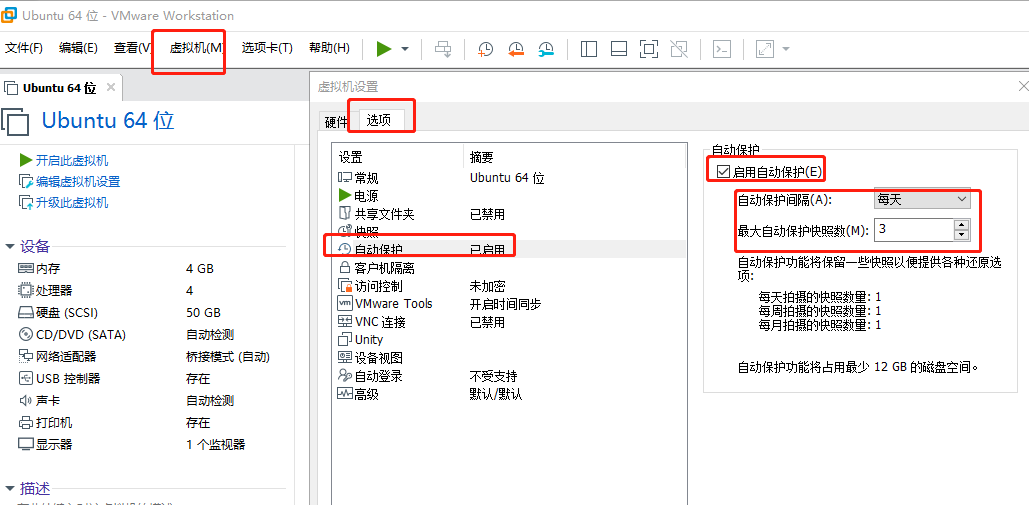The width and height of the screenshot is (1029, 505).
Task: Open the 虚拟机(M) menu
Action: point(197,48)
